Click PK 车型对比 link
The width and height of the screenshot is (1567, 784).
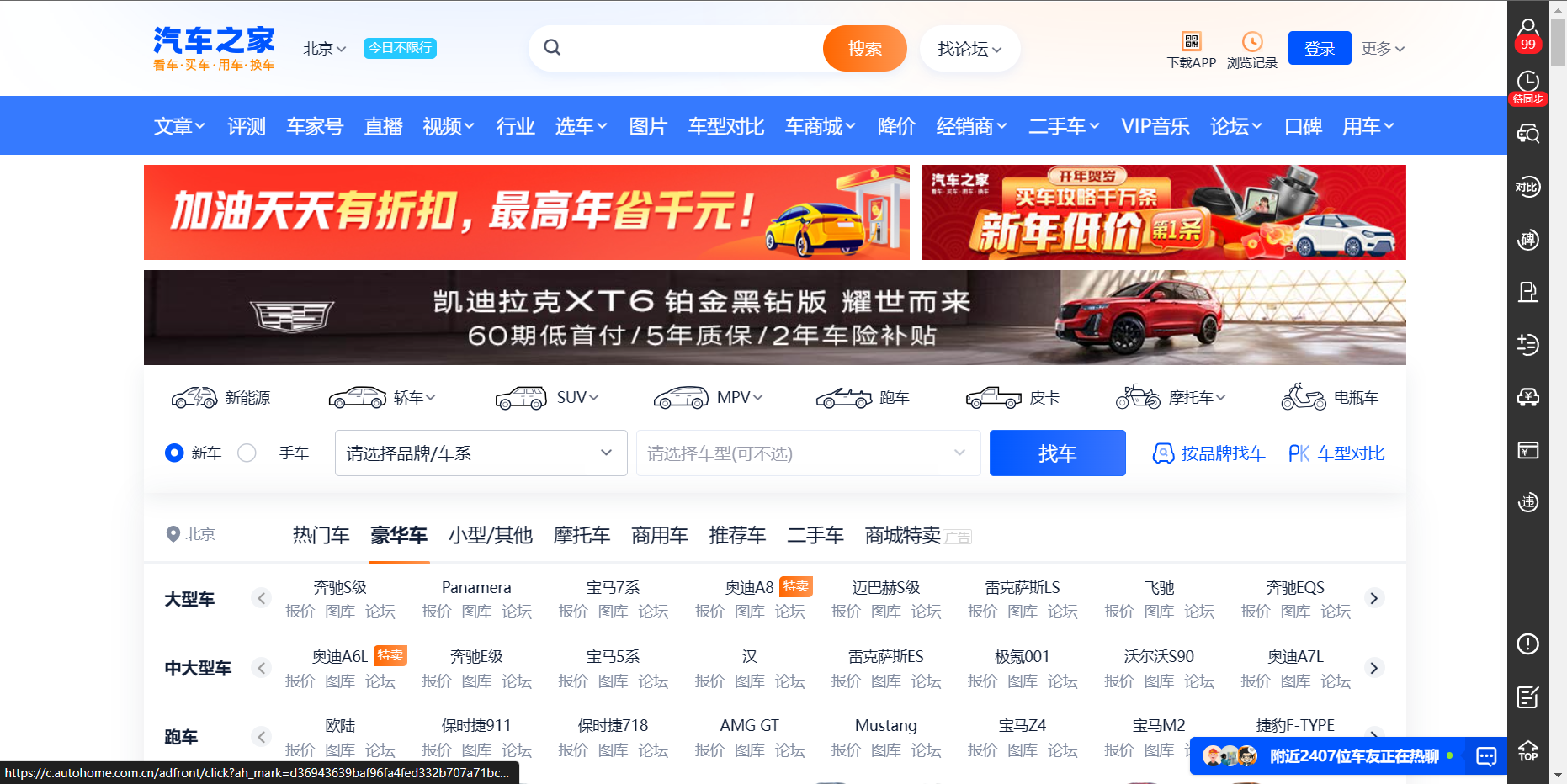pos(1336,453)
